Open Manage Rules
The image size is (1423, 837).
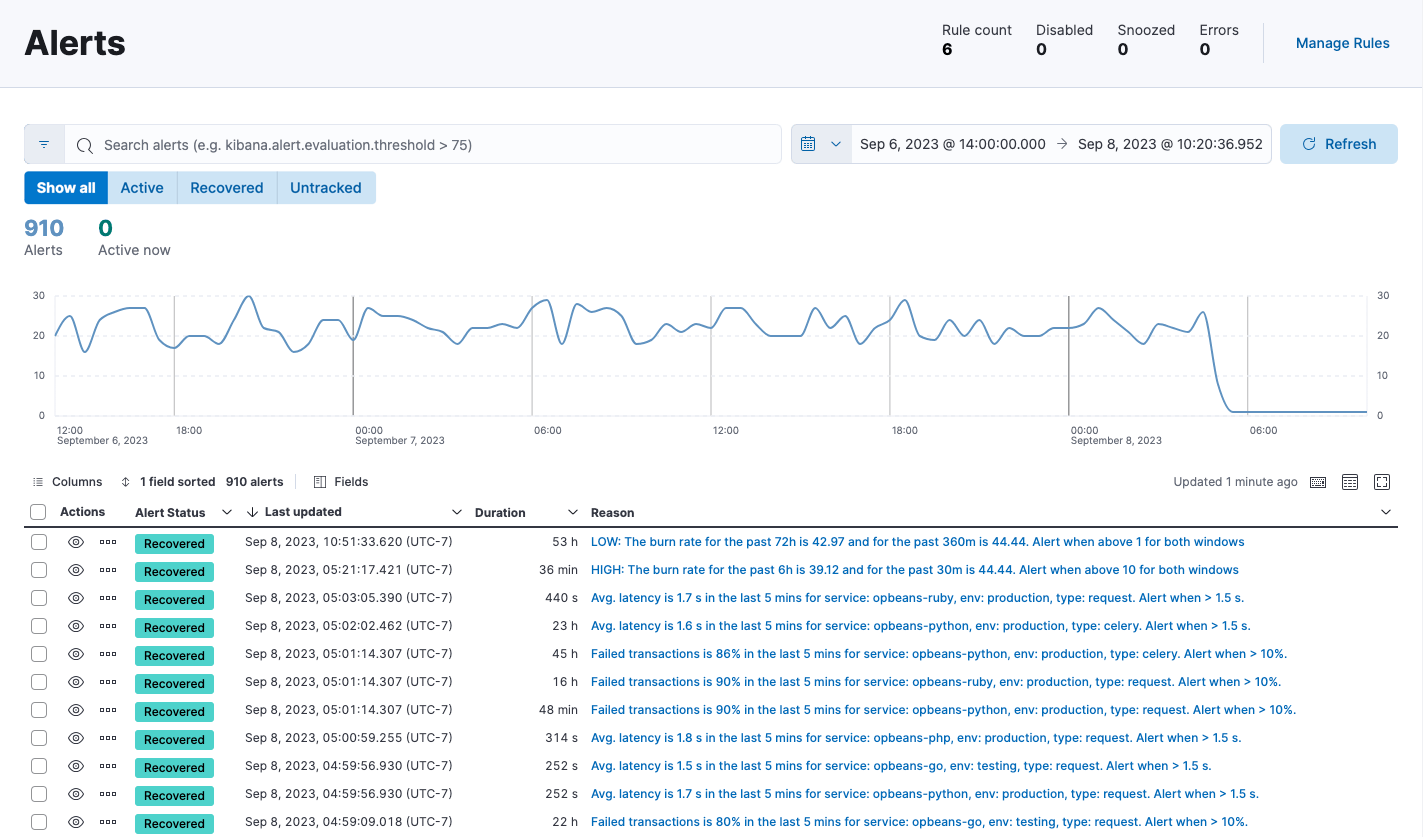pos(1342,43)
